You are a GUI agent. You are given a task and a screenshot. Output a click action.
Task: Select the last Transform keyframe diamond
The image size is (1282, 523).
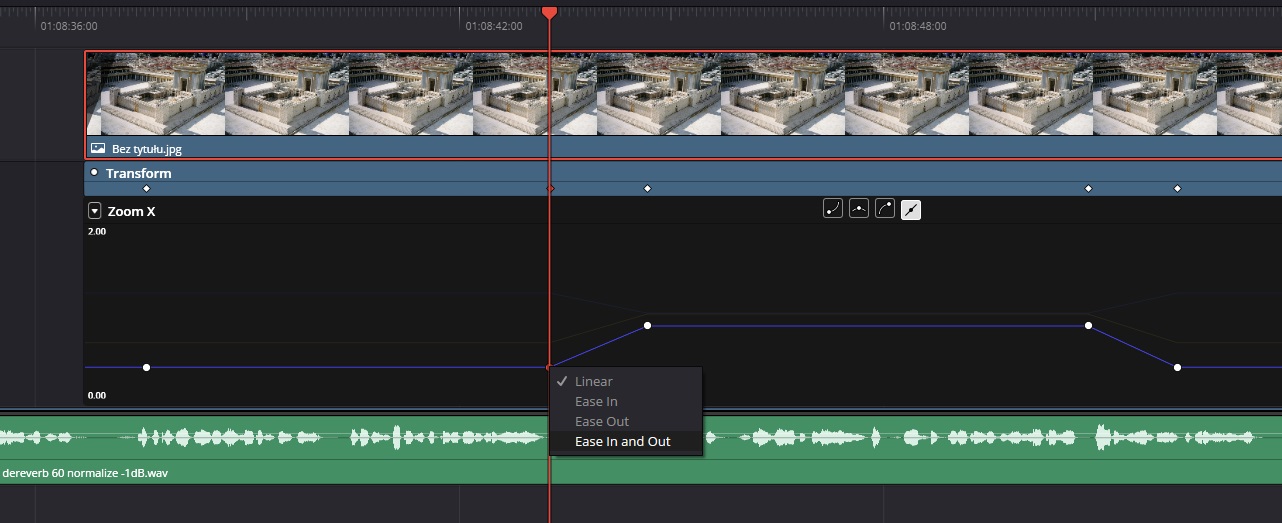click(1177, 188)
